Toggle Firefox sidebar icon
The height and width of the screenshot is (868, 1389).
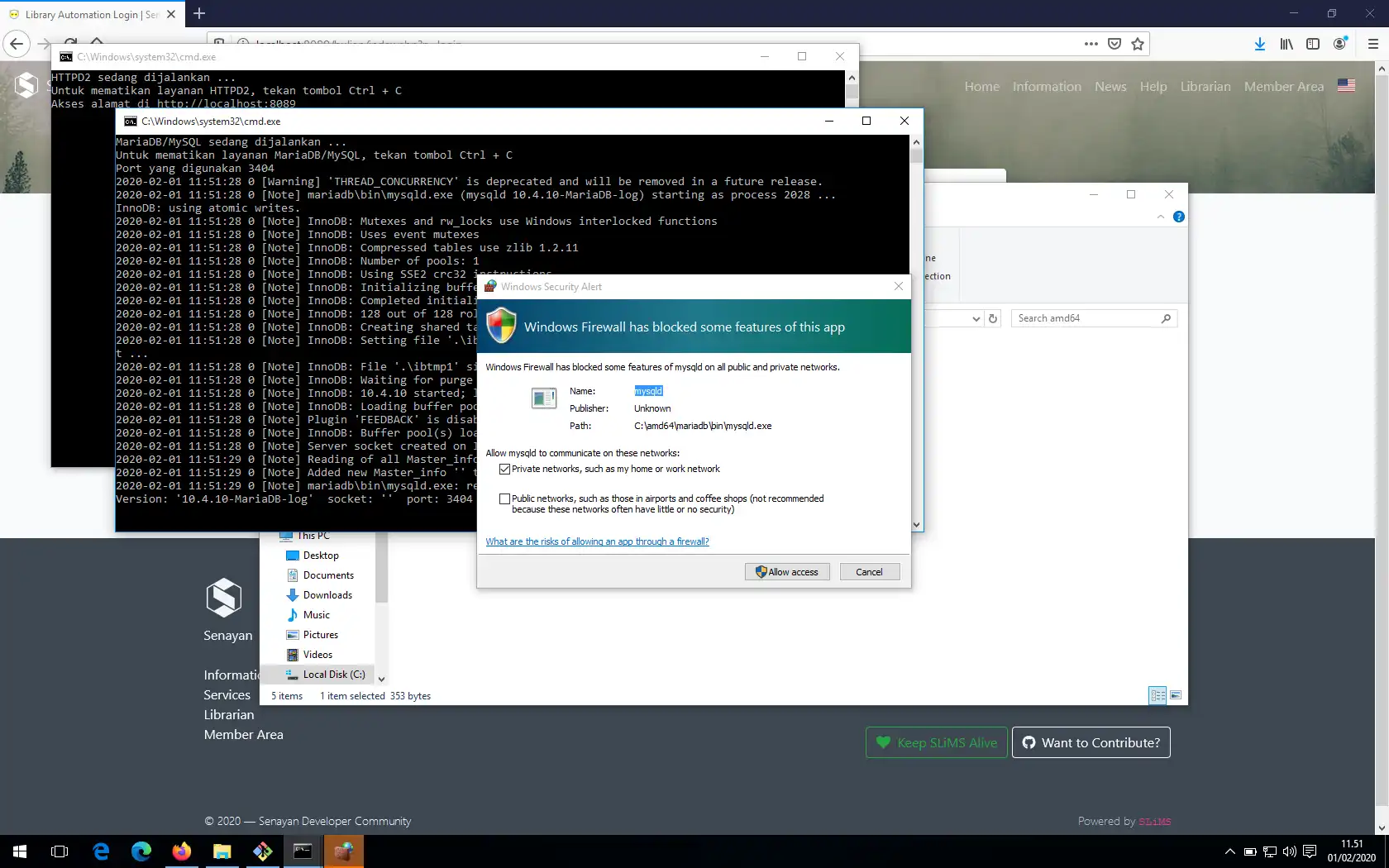[x=1313, y=44]
